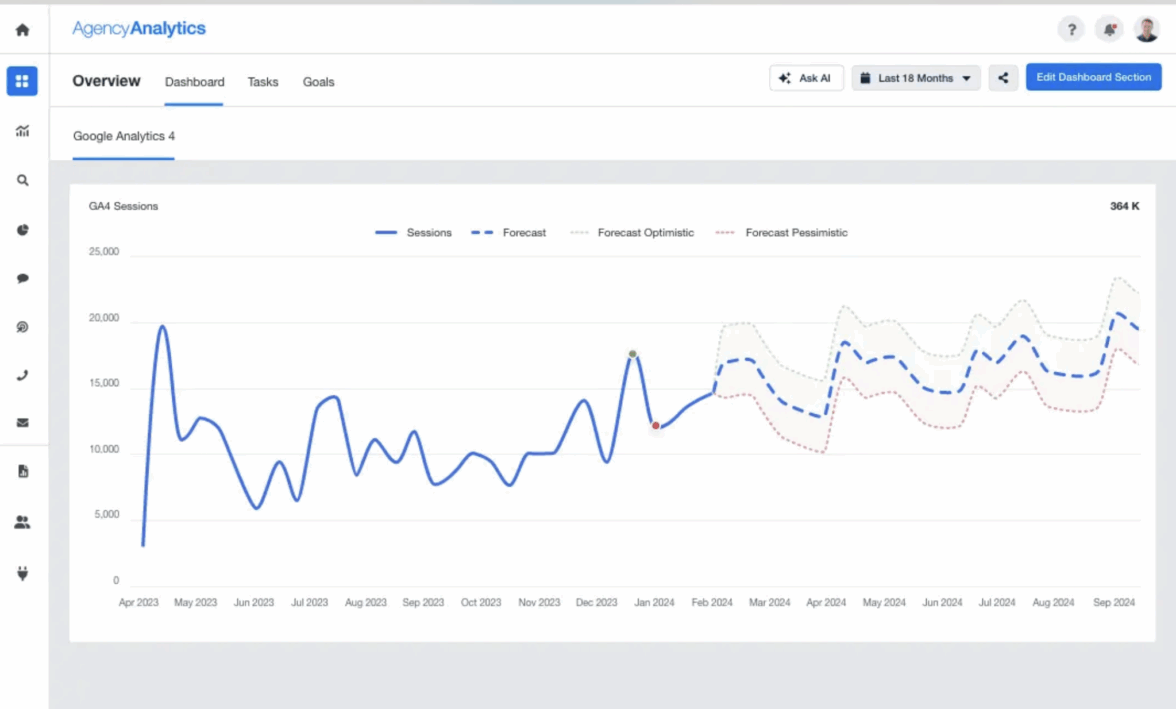Click the plug integrations sidebar icon

22,573
